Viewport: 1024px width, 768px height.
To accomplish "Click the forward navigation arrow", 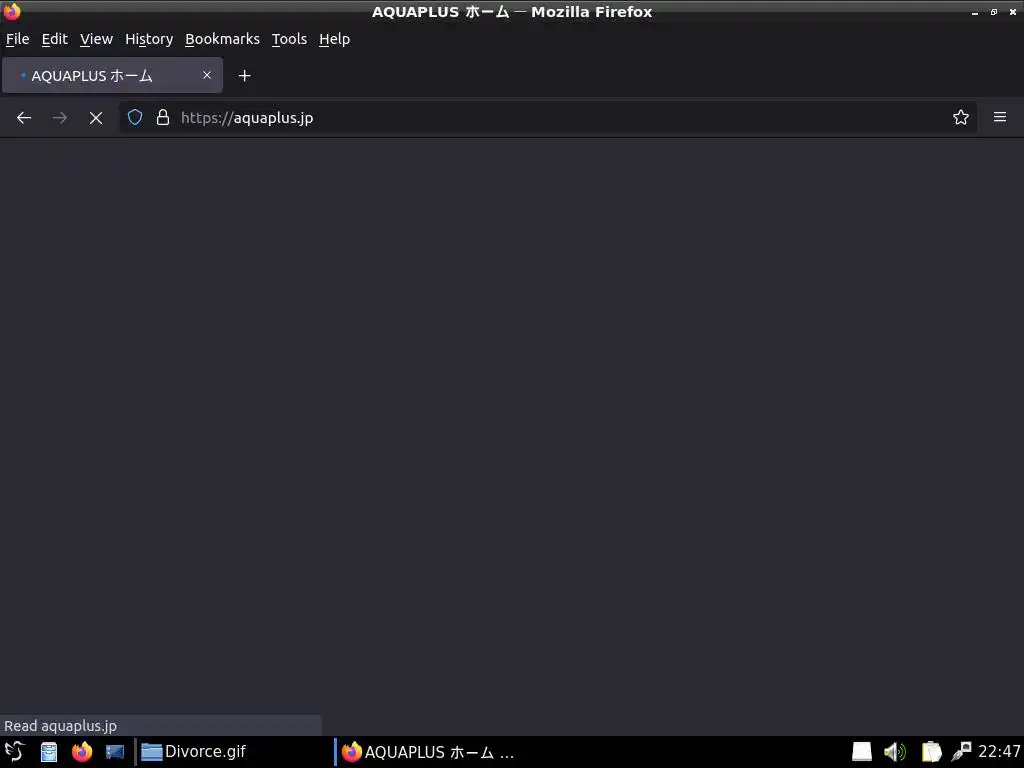I will [x=60, y=118].
